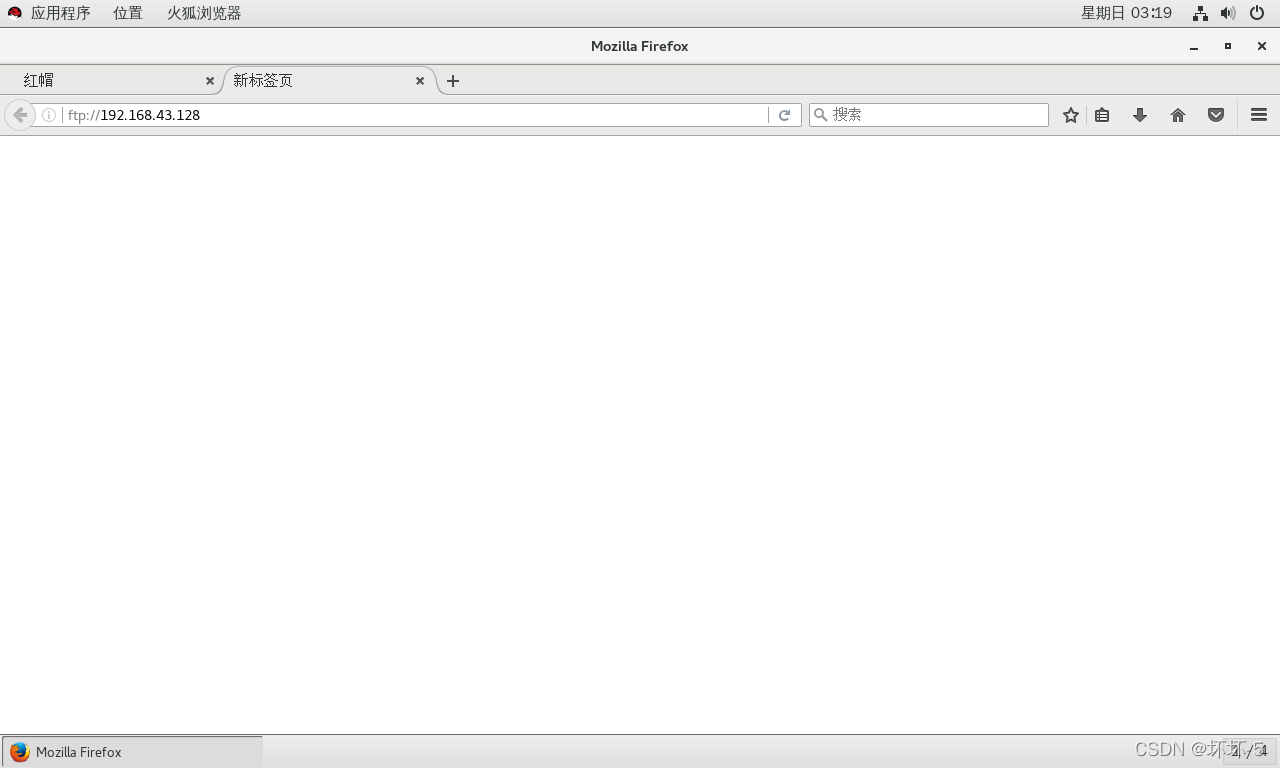Open the downloads arrow panel
Image resolution: width=1280 pixels, height=768 pixels.
[x=1140, y=115]
